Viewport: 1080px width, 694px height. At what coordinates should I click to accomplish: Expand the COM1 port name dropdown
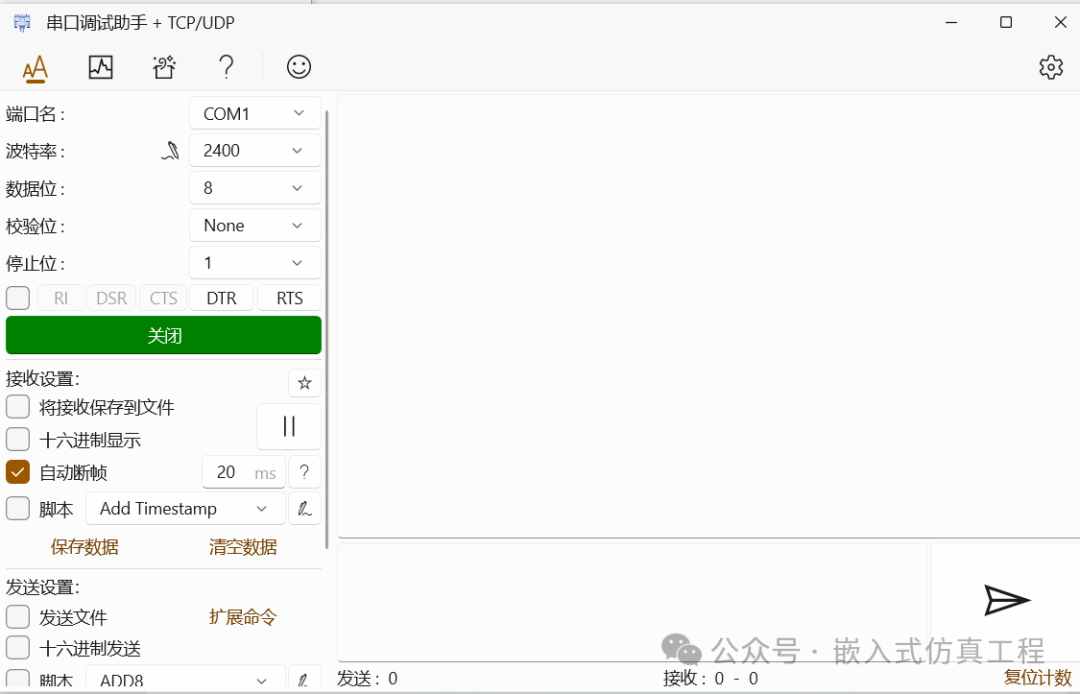point(255,114)
